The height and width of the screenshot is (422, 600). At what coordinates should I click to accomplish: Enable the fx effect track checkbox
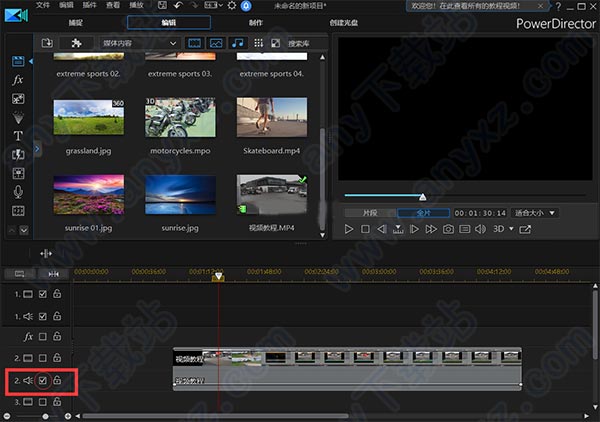(43, 336)
